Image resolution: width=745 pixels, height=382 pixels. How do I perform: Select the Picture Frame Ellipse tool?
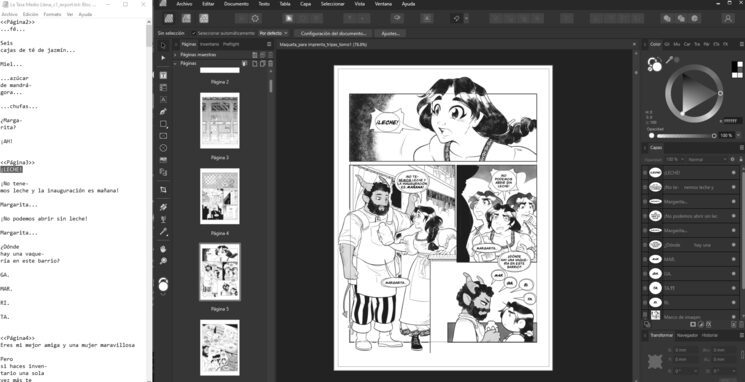click(x=163, y=148)
